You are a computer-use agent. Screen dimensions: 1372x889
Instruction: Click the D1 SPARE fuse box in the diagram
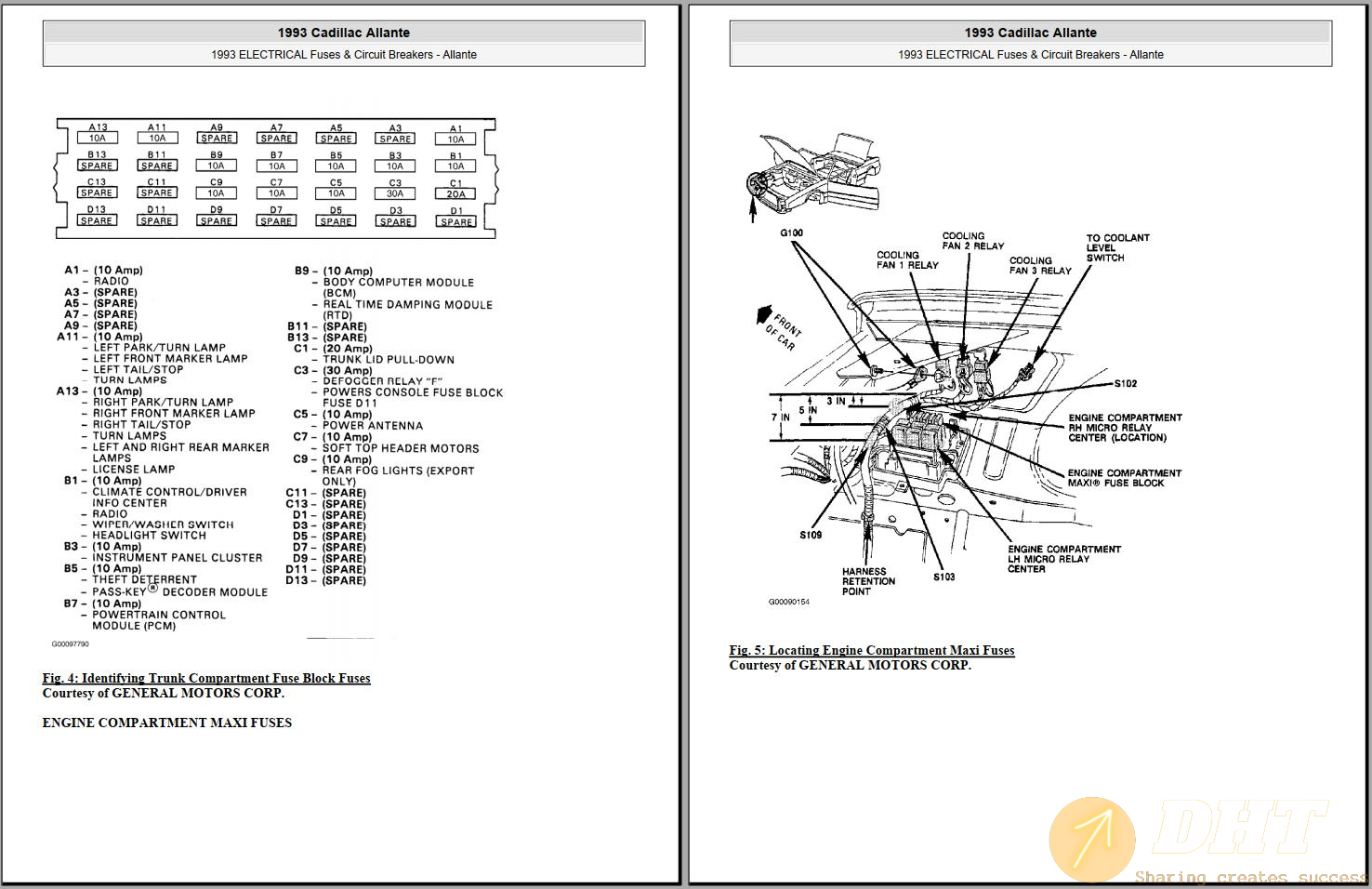point(456,221)
